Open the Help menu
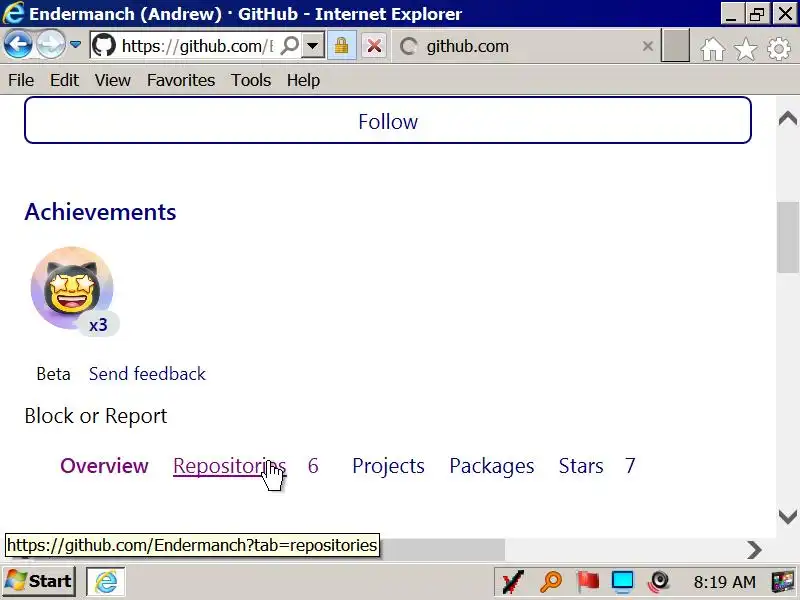This screenshot has width=800, height=600. (x=303, y=80)
